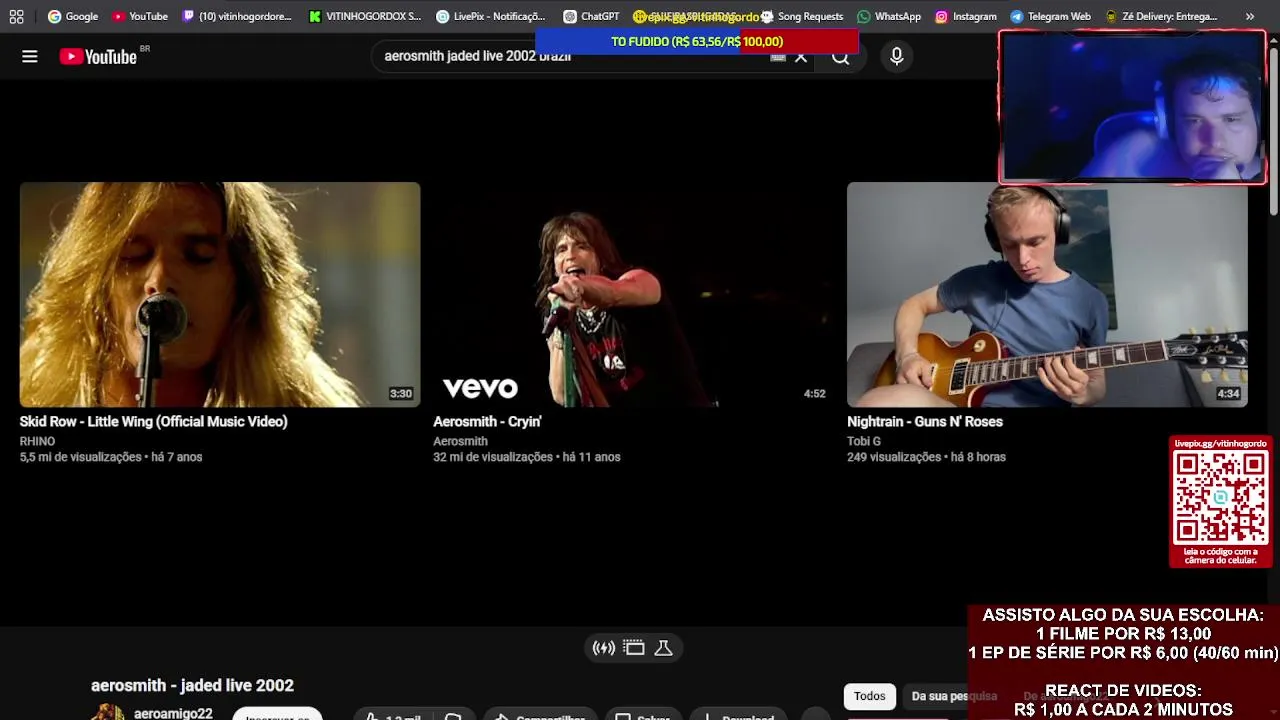Screen dimensions: 1280x720
Task: Run search with the magnifier button
Action: 841,57
